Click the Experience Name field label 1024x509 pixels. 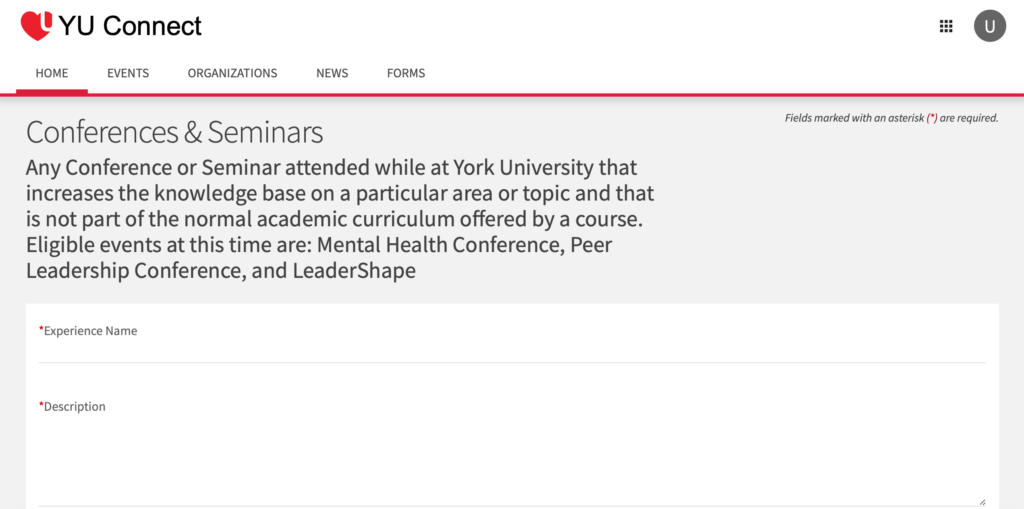click(x=90, y=331)
